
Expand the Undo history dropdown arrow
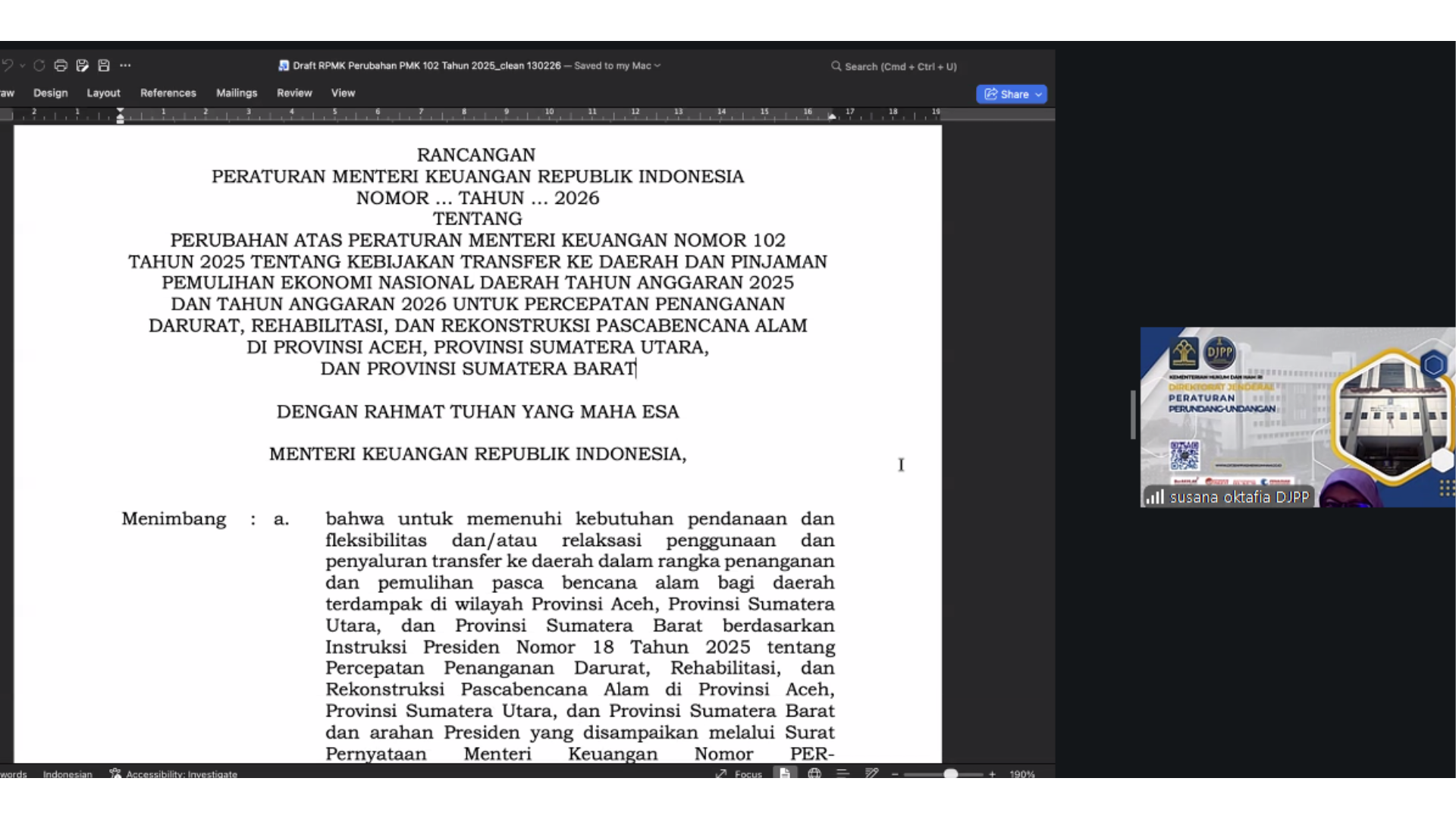pyautogui.click(x=23, y=66)
